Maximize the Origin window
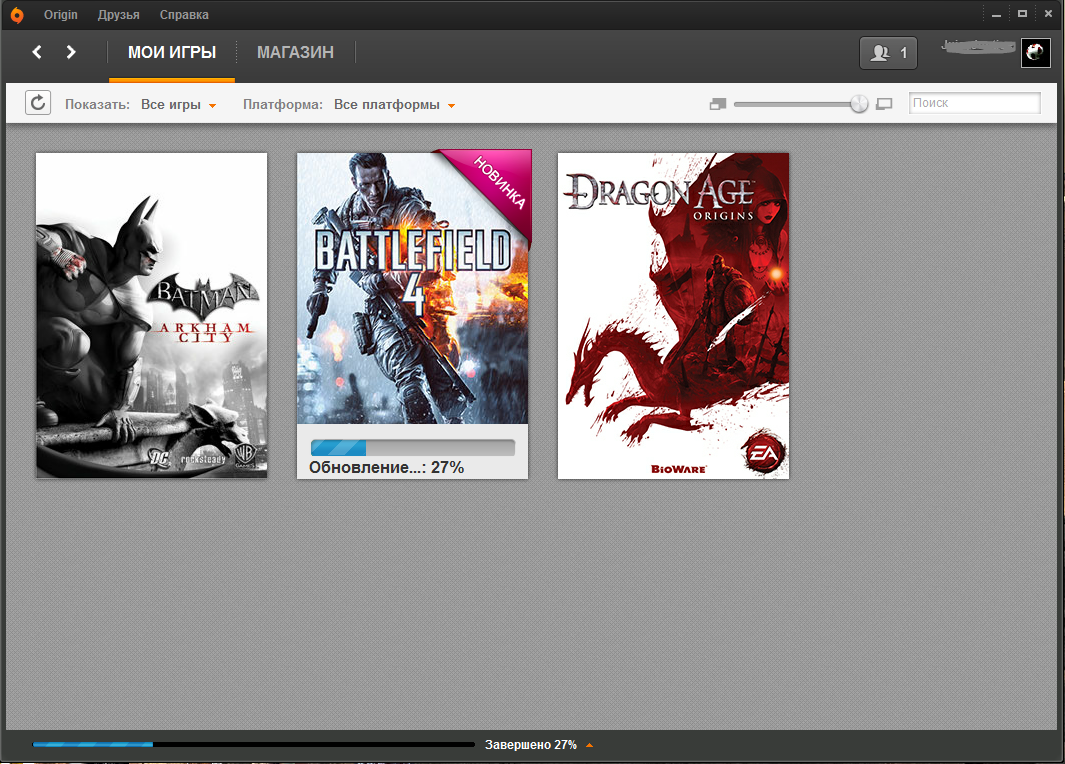Screen dimensions: 1065x764 [x=1022, y=14]
